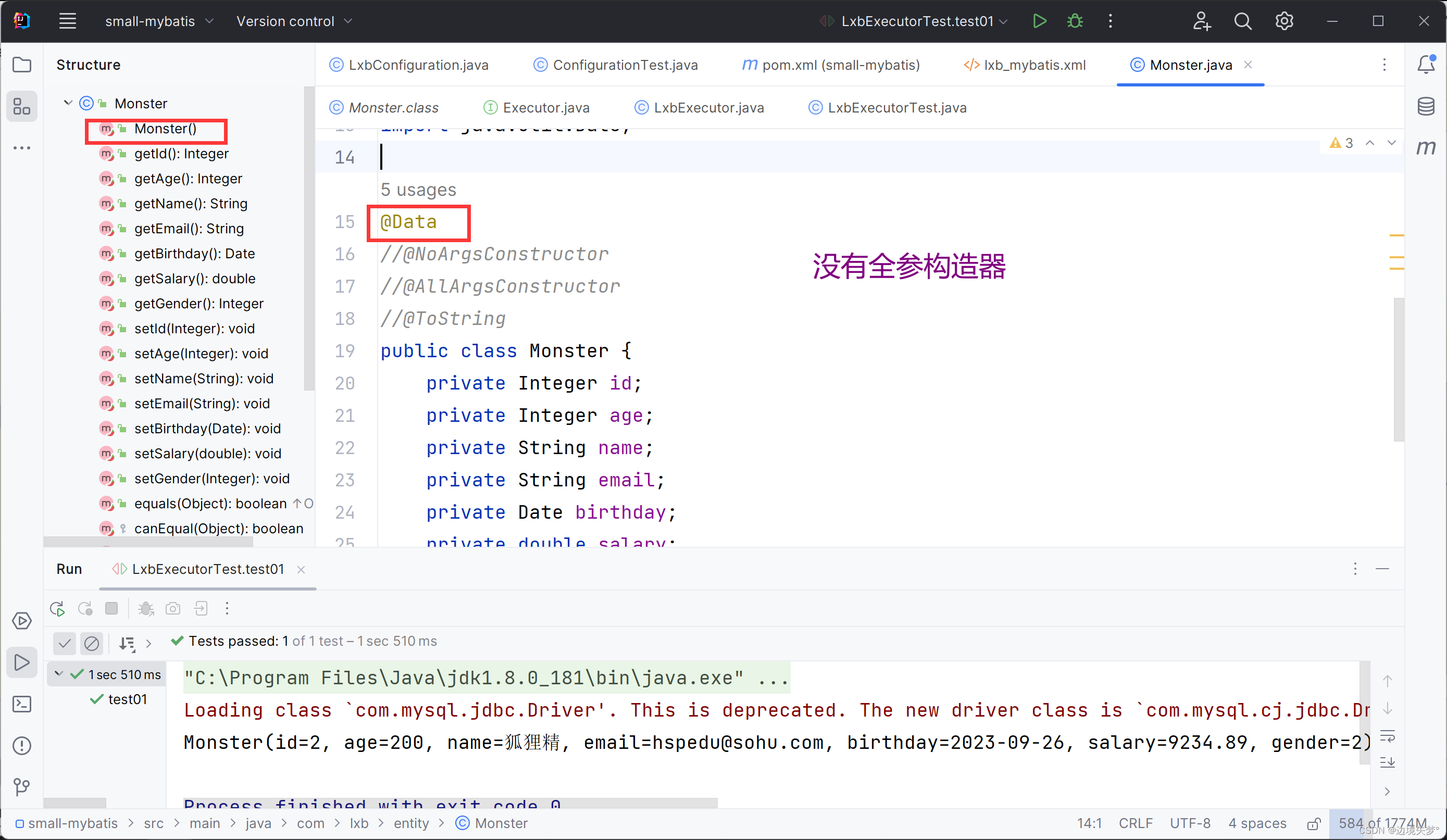Open the Code With Me icon
The height and width of the screenshot is (840, 1447).
click(x=1201, y=21)
